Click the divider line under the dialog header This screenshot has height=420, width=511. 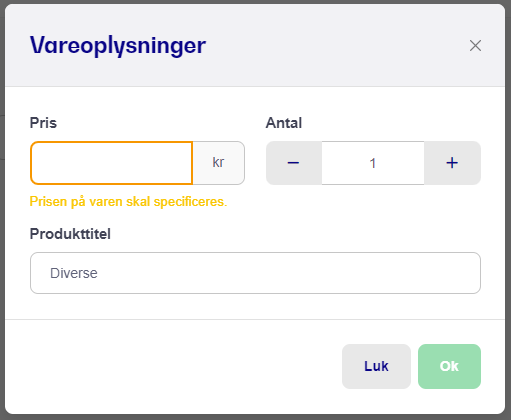coord(255,86)
